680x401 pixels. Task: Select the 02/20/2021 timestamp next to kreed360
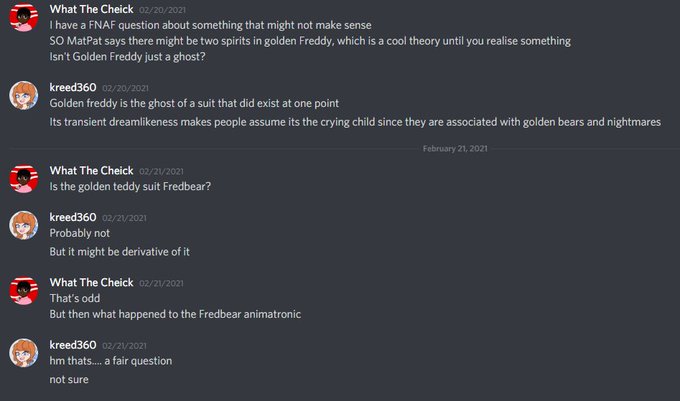point(125,88)
